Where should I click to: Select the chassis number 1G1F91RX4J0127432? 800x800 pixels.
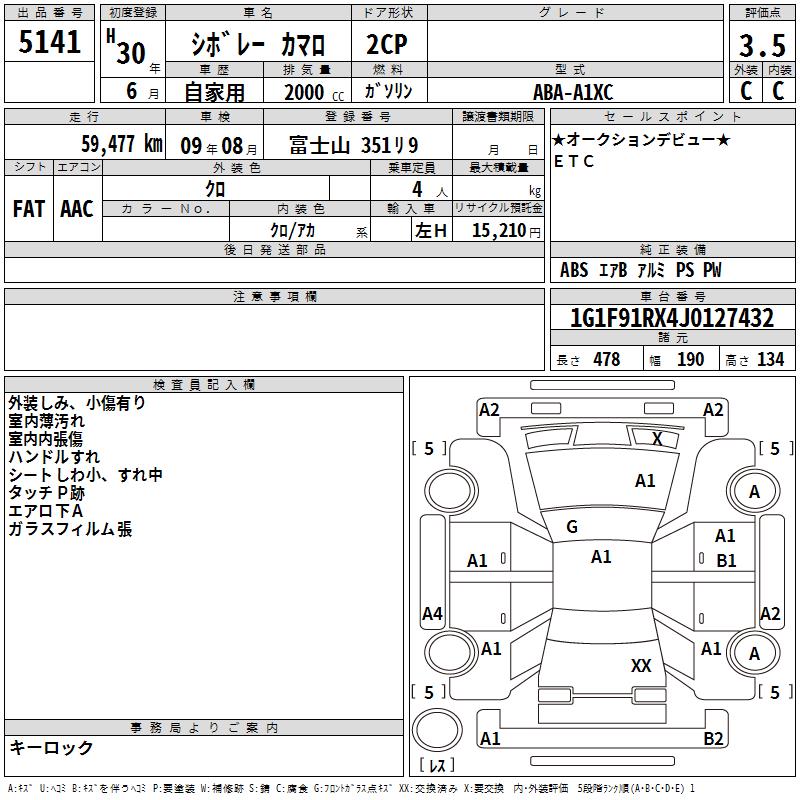pos(671,318)
